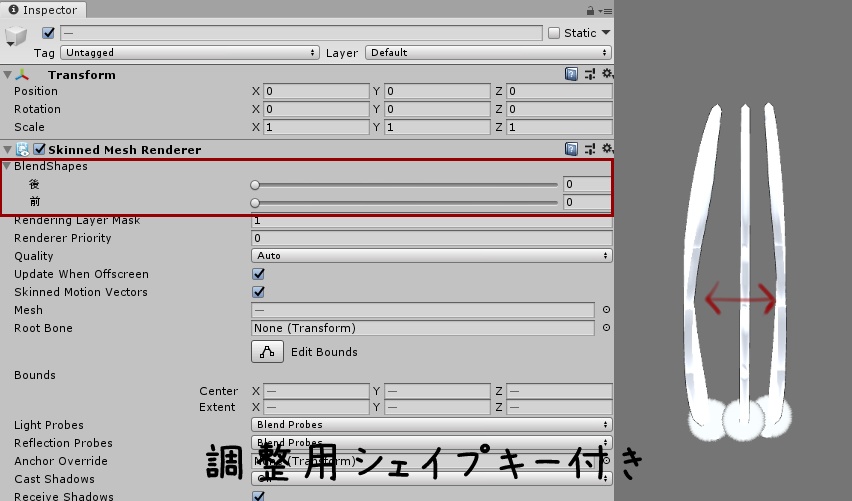The image size is (852, 501).
Task: Click the Edit Bounds button
Action: [x=267, y=352]
